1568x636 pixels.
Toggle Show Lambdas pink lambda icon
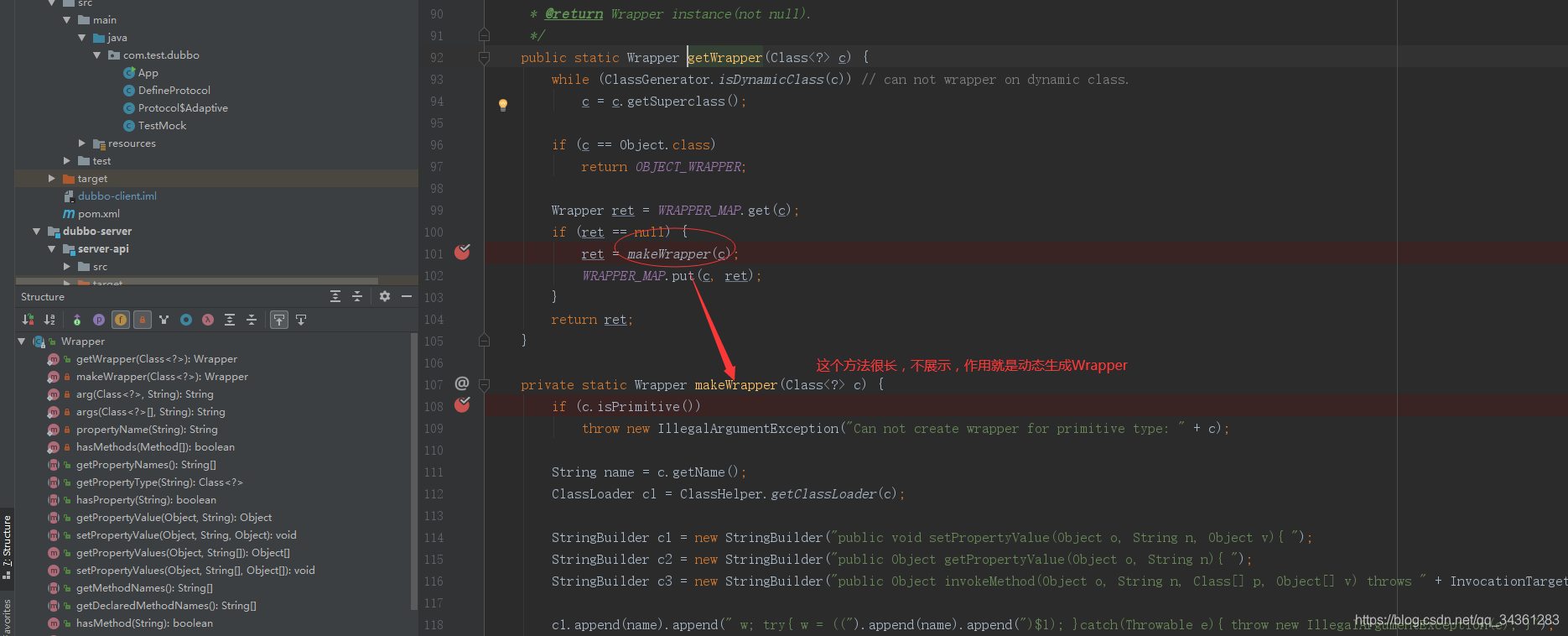pyautogui.click(x=208, y=320)
